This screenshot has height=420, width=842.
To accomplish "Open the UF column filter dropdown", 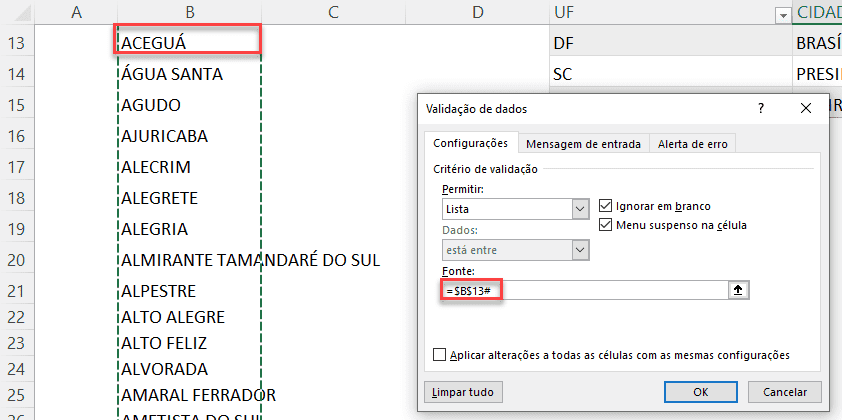I will coord(782,14).
